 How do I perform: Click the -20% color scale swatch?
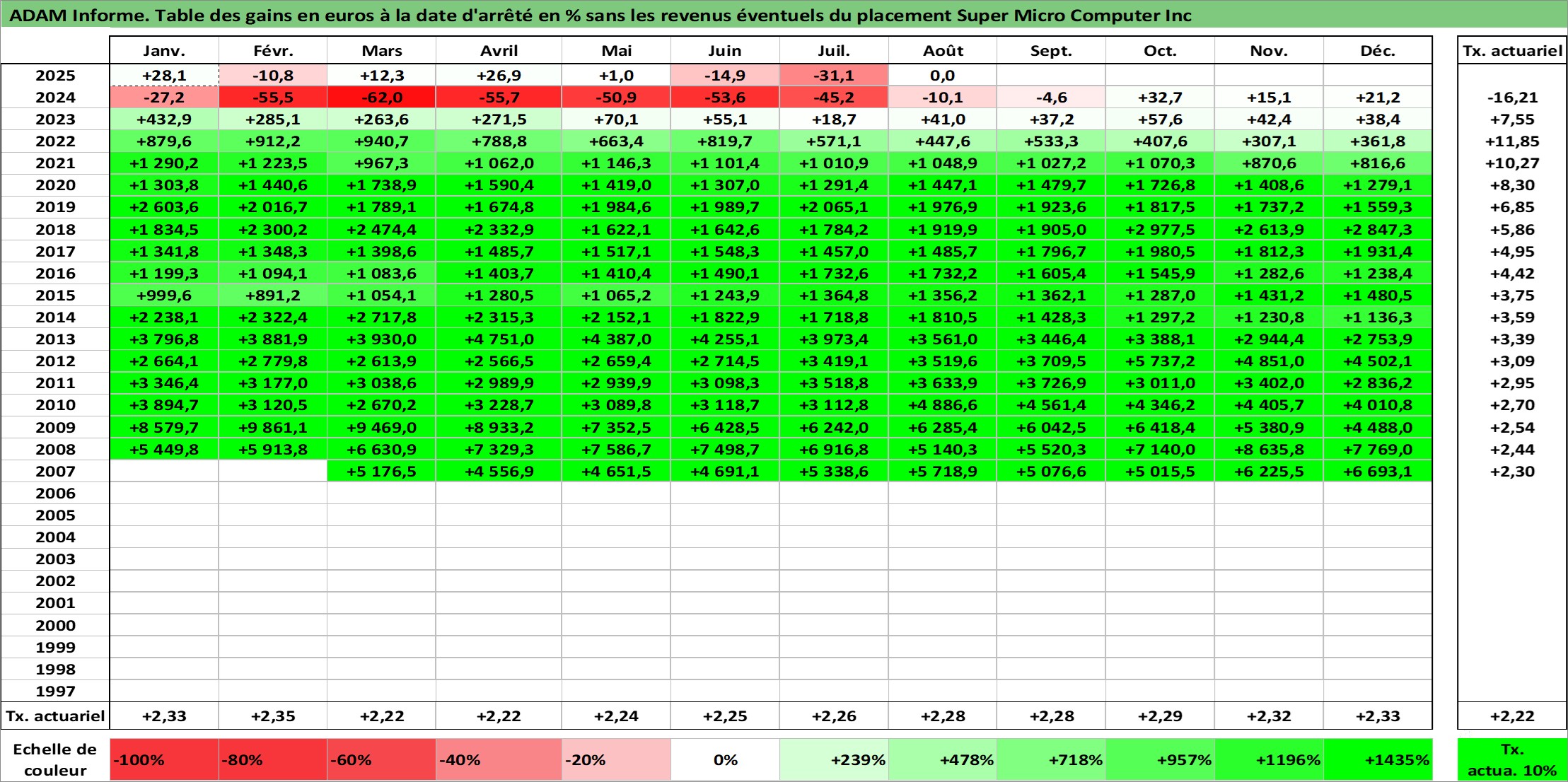616,760
